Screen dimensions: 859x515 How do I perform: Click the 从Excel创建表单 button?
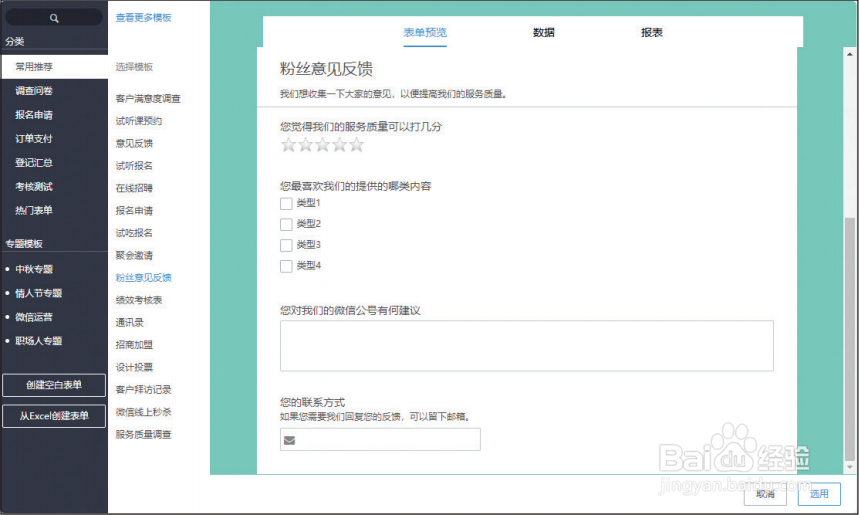(54, 416)
